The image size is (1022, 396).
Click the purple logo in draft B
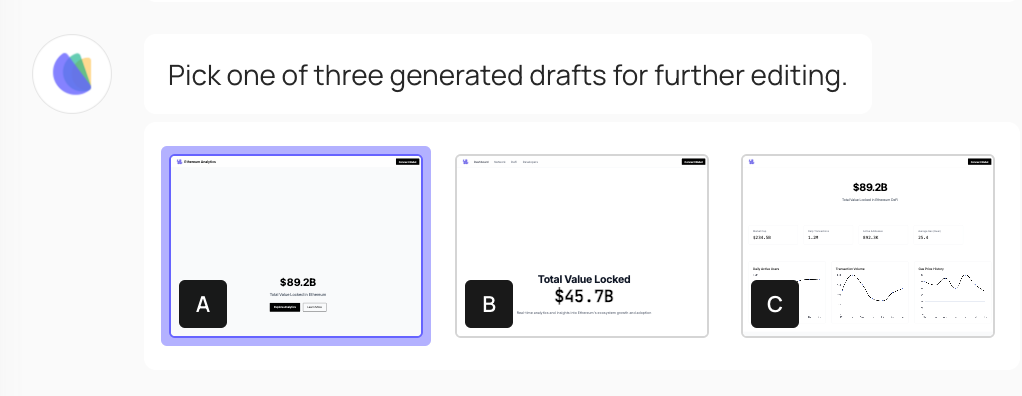465,162
